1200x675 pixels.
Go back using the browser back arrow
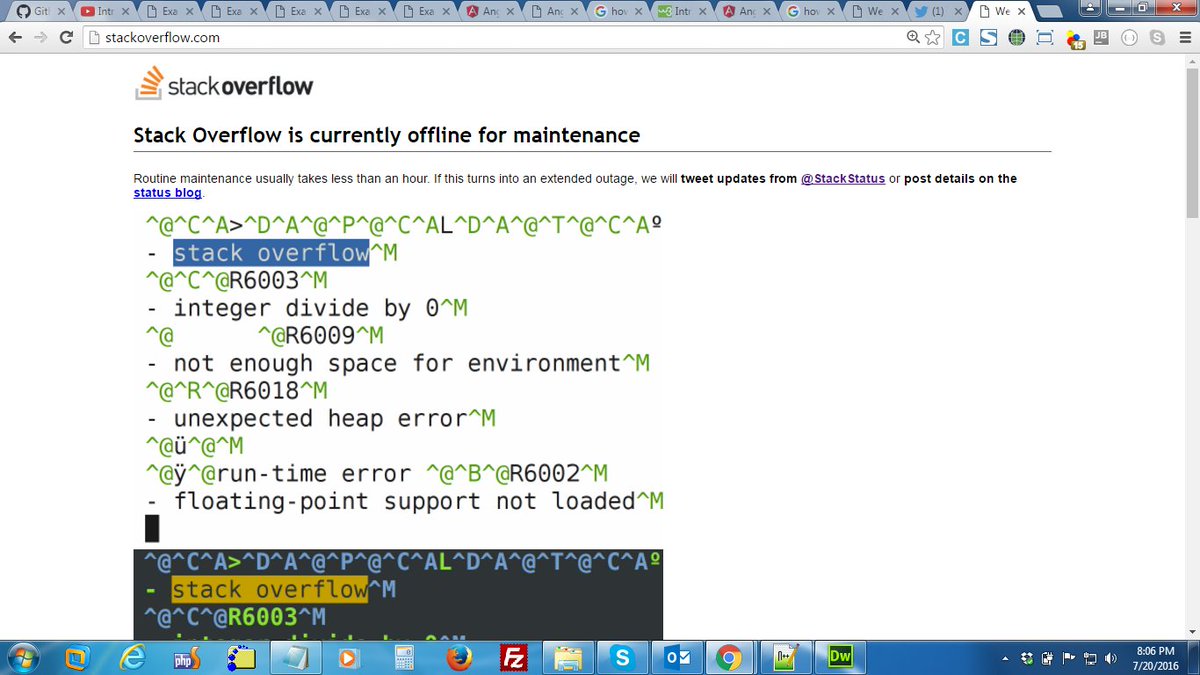click(16, 38)
